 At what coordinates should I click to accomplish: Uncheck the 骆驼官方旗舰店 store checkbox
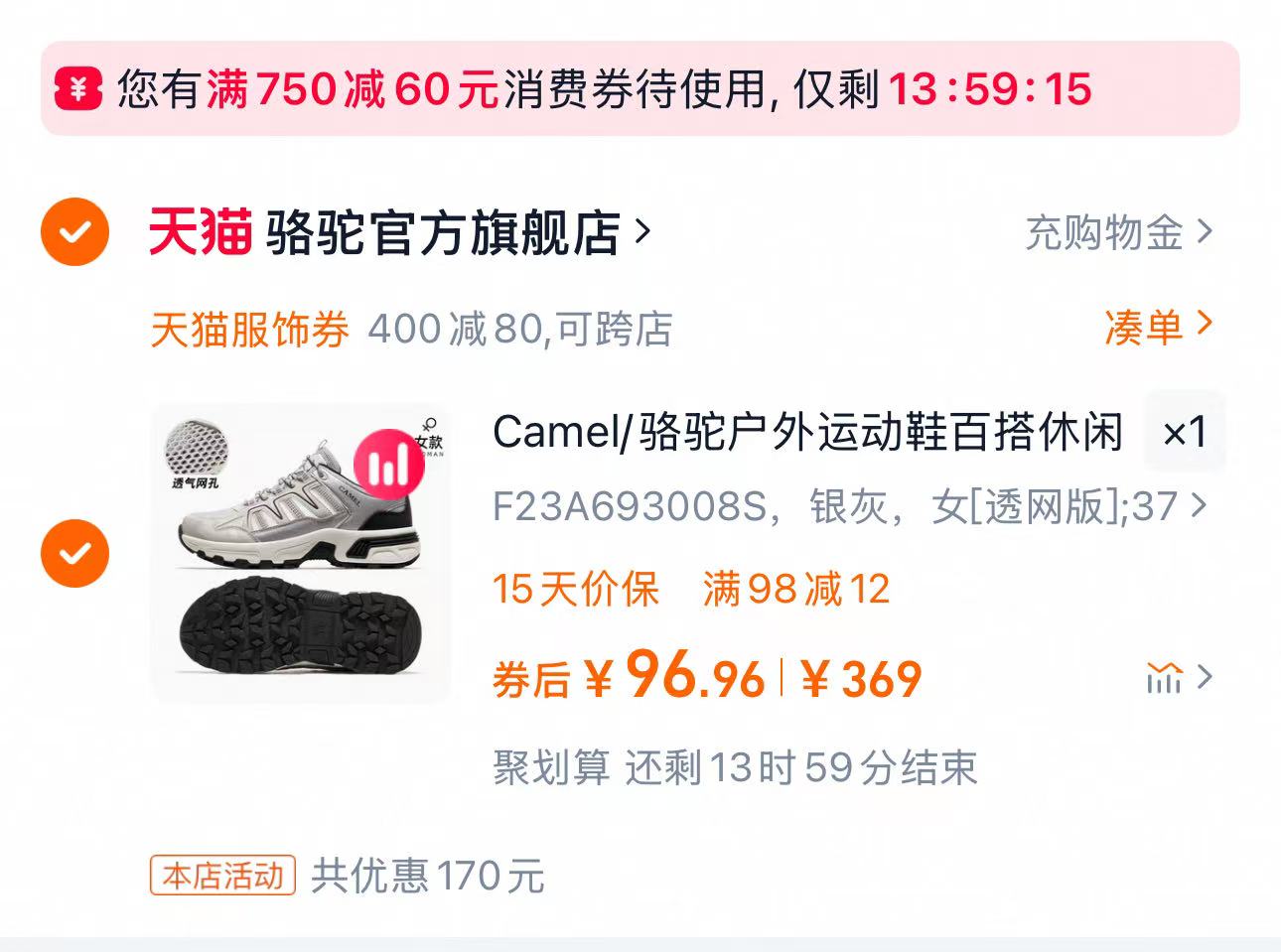pyautogui.click(x=74, y=232)
